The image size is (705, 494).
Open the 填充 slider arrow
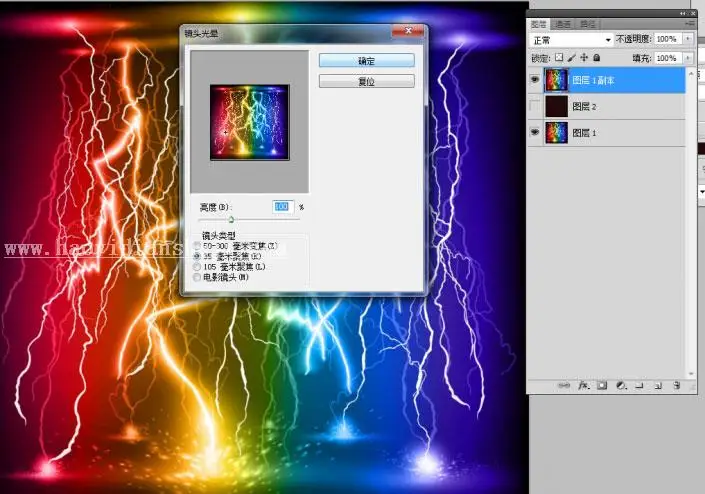point(688,58)
